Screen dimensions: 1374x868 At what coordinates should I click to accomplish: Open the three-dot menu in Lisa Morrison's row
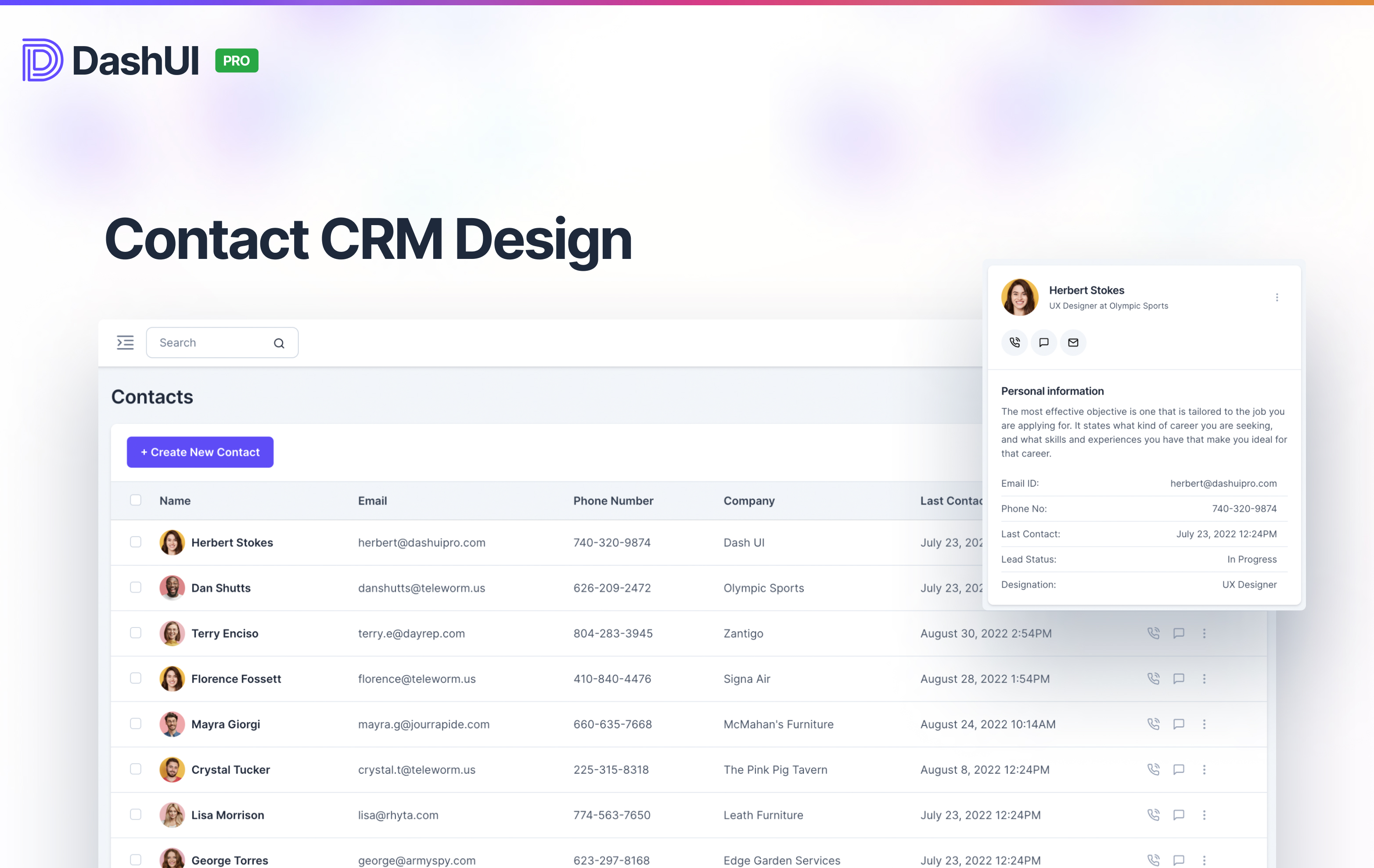1205,815
